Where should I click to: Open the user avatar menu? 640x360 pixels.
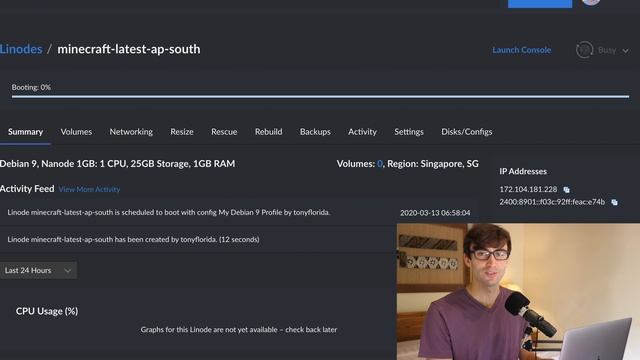click(x=591, y=2)
